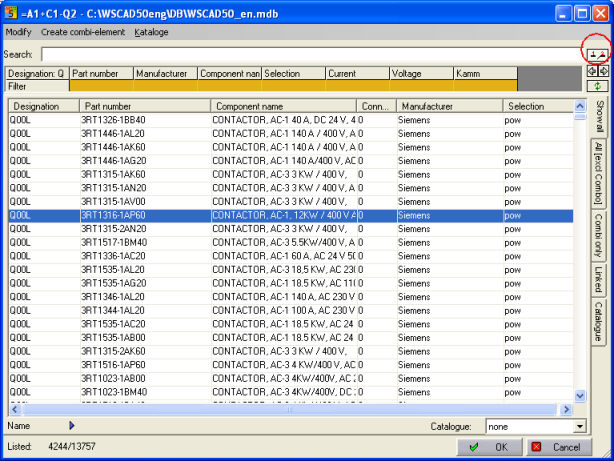The height and width of the screenshot is (461, 614).
Task: Sort by the Designation column header
Action: click(x=44, y=106)
